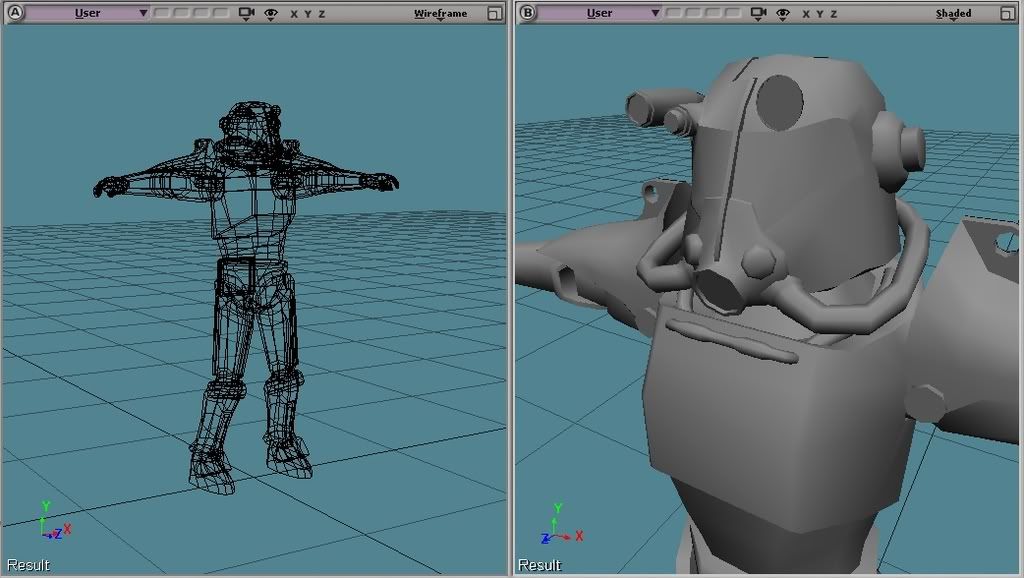
Task: Click the Y axis button in viewport A
Action: pyautogui.click(x=308, y=14)
